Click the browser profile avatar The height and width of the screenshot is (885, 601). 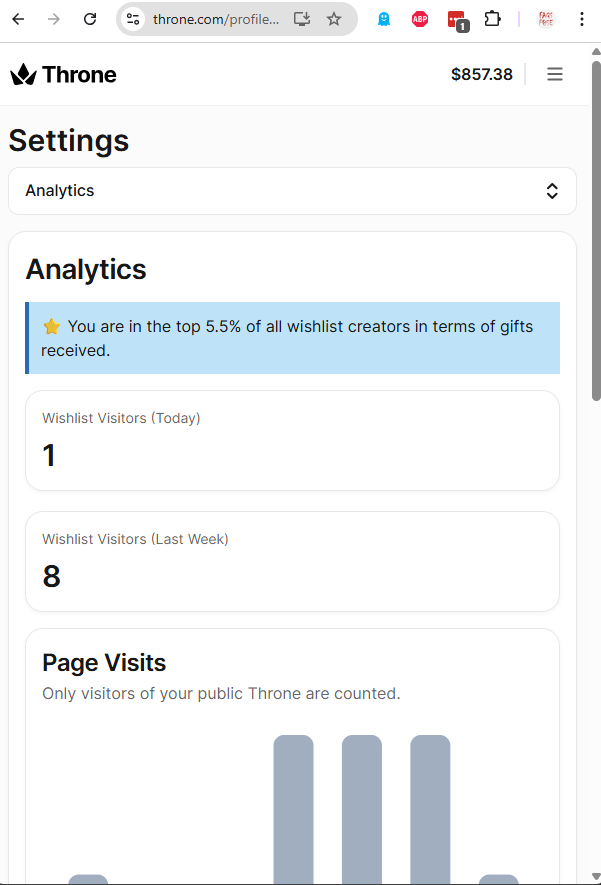[x=546, y=19]
